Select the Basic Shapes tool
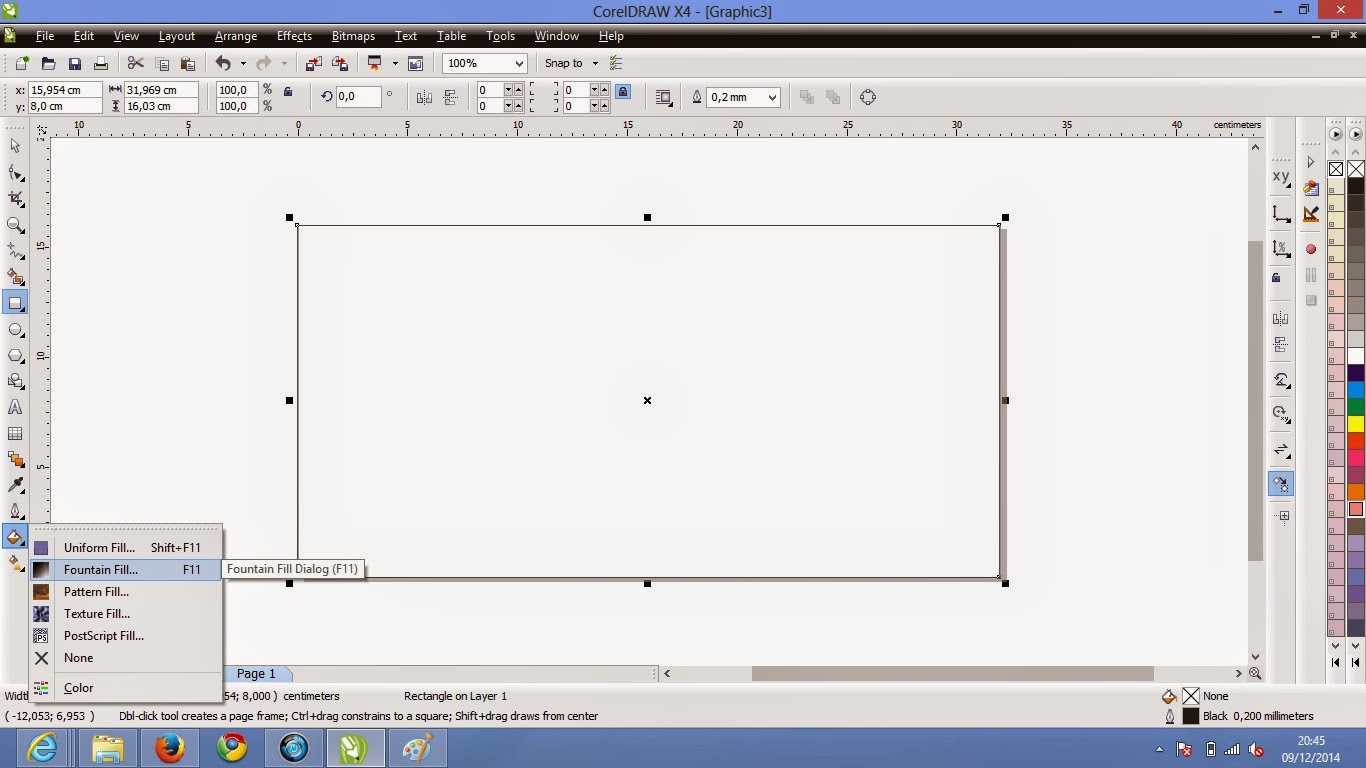1366x768 pixels. coord(15,381)
